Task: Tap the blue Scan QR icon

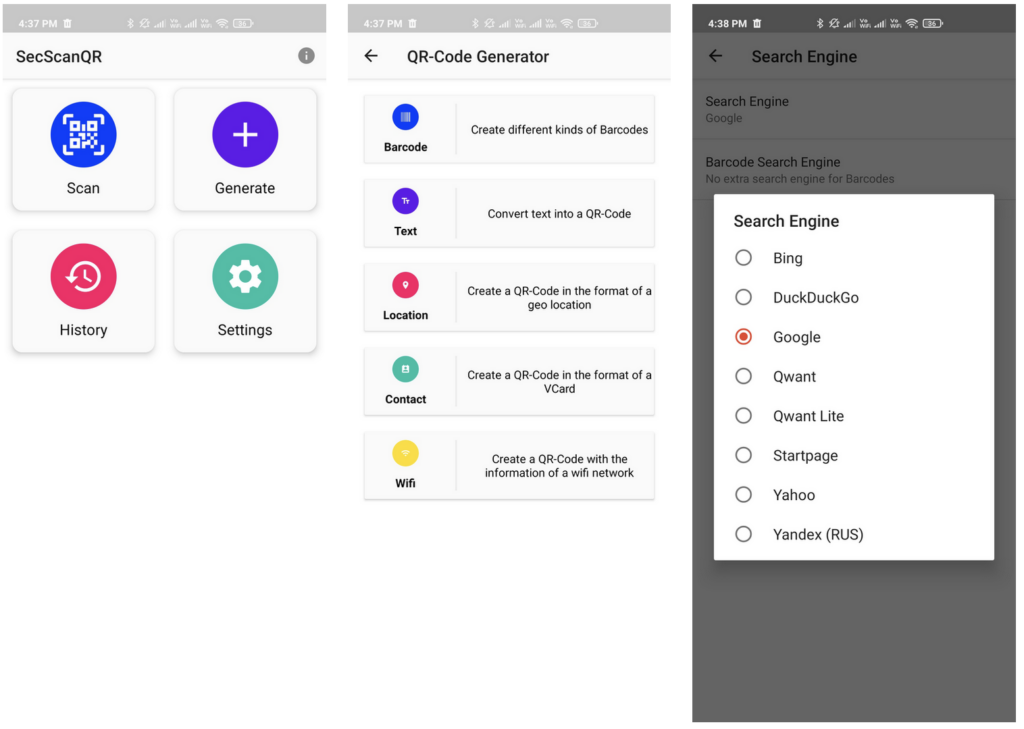Action: click(83, 135)
